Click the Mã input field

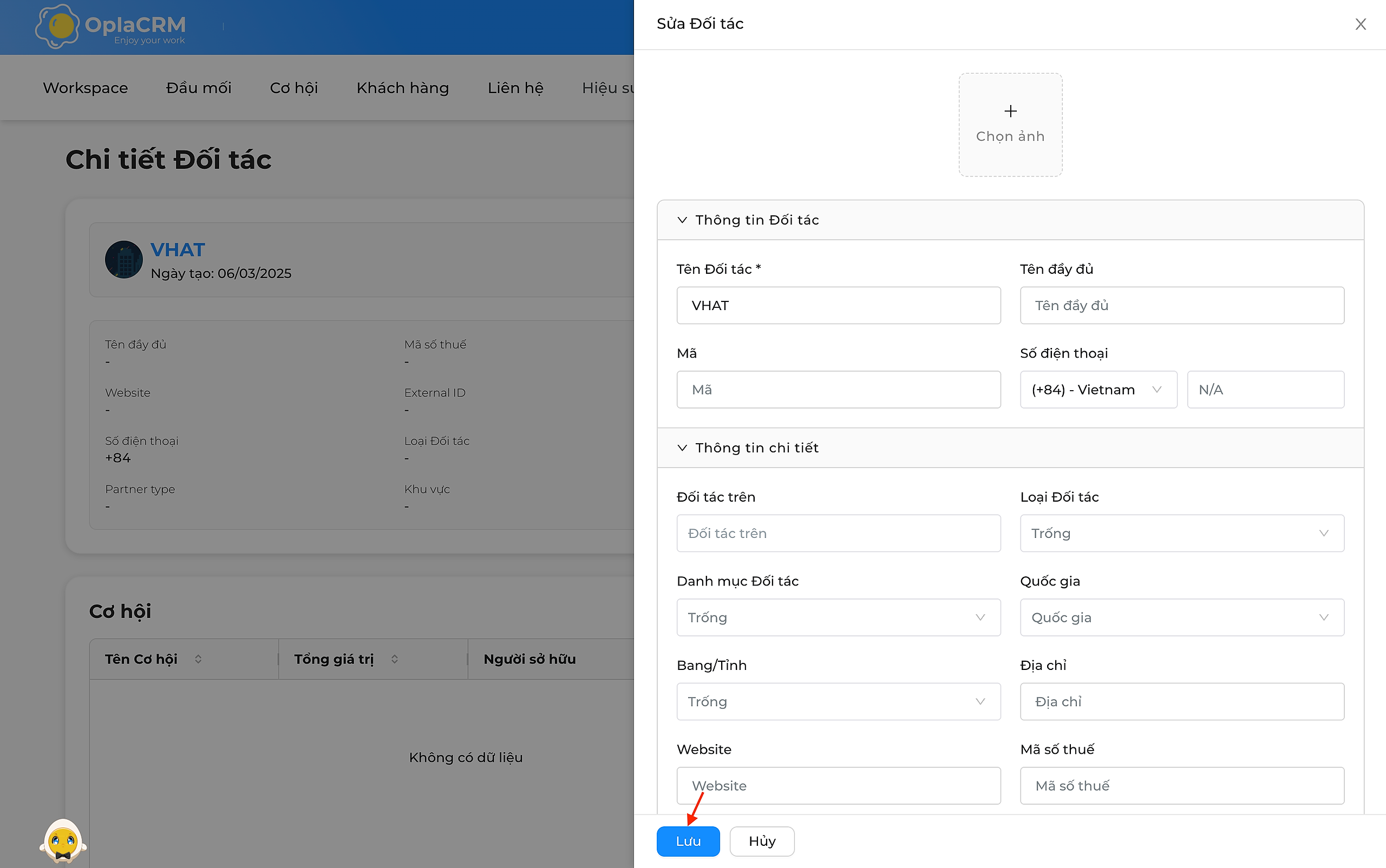pyautogui.click(x=838, y=390)
